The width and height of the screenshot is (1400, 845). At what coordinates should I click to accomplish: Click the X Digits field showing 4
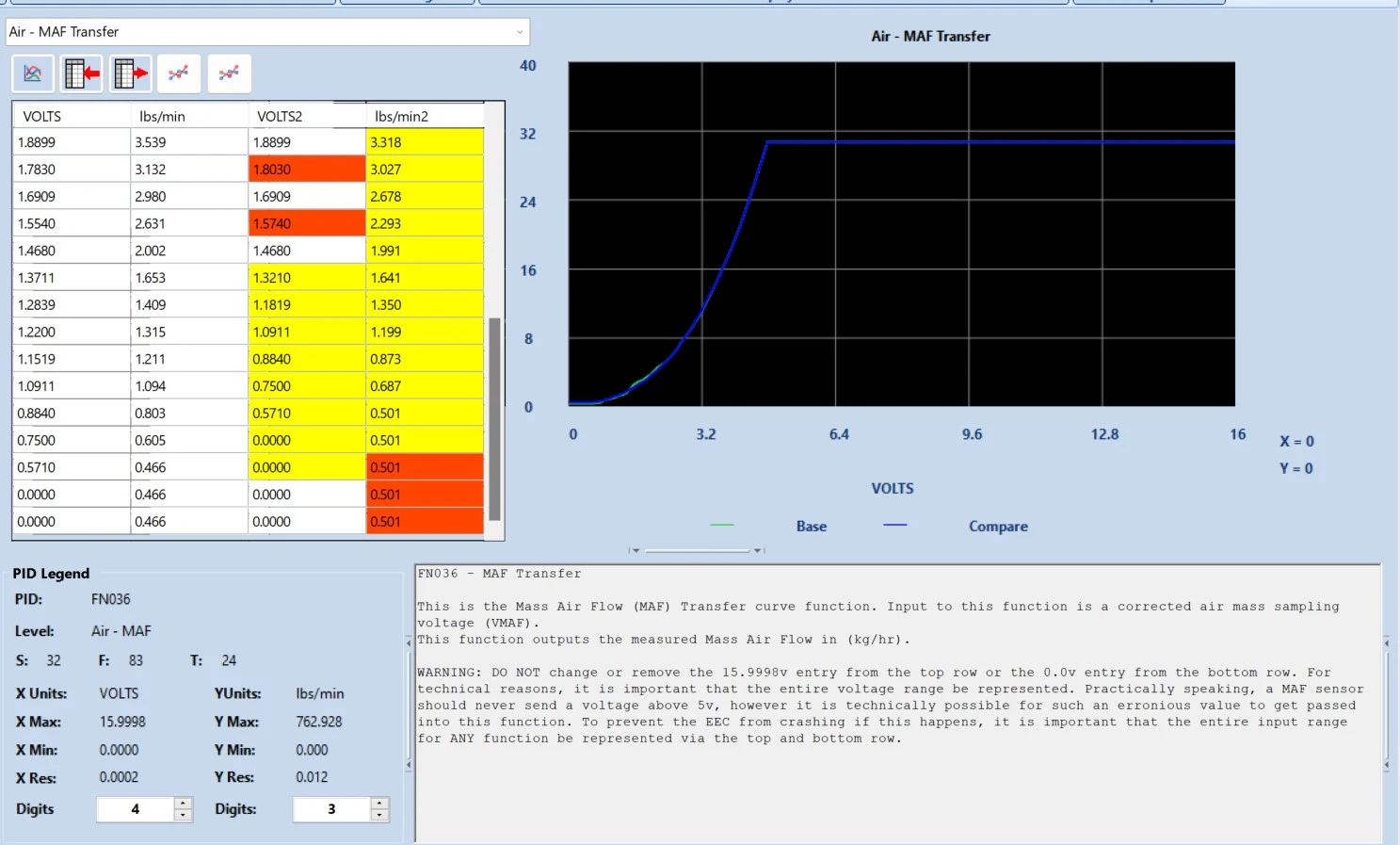(136, 809)
